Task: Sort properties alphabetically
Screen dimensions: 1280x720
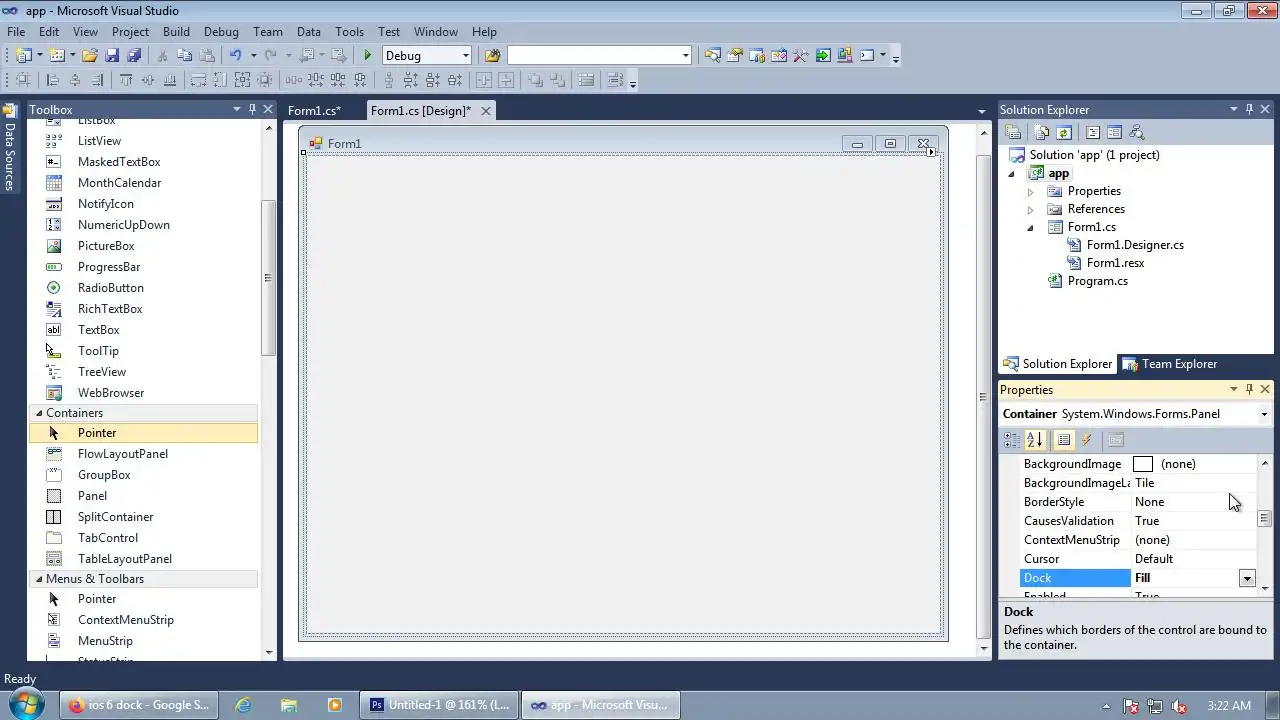Action: point(1035,440)
